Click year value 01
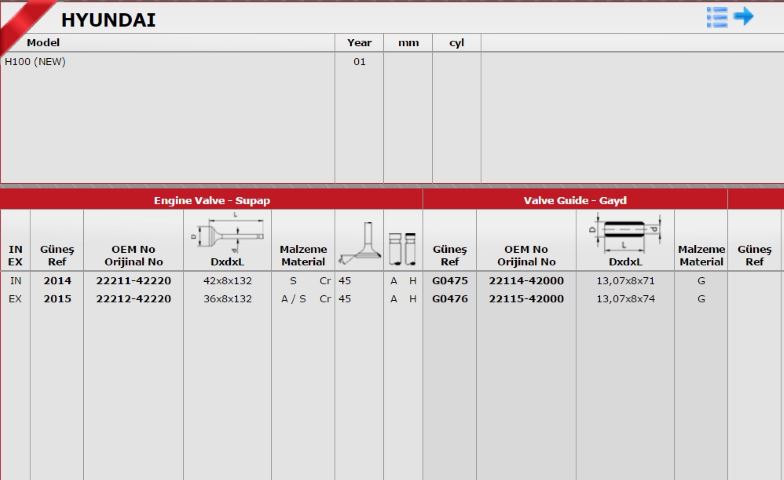The image size is (784, 480). click(359, 62)
